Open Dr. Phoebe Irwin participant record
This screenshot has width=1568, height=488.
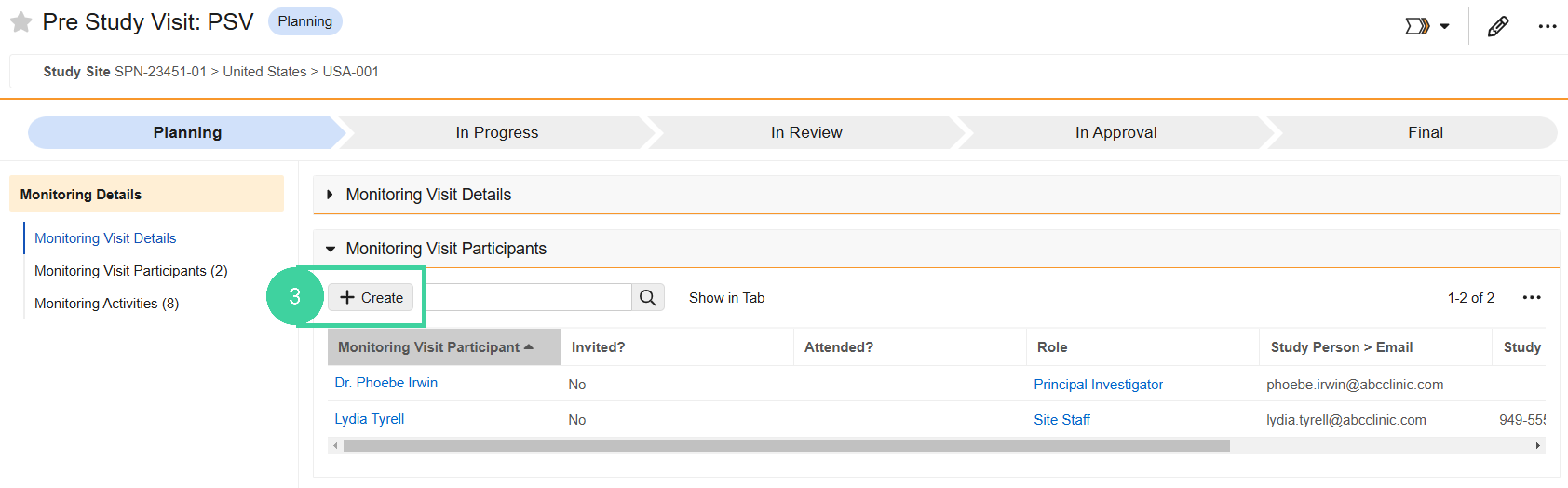[x=386, y=383]
